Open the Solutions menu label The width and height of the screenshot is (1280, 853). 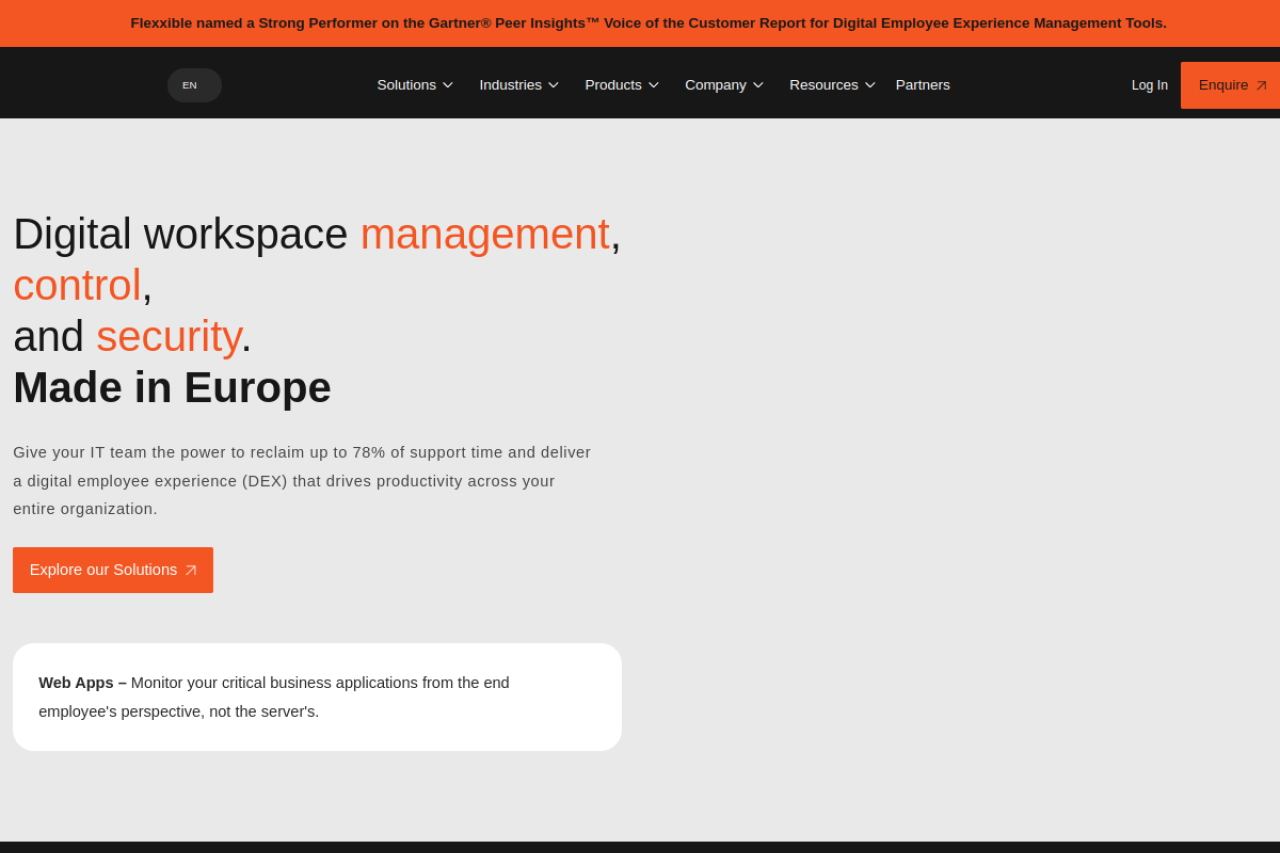(x=406, y=85)
